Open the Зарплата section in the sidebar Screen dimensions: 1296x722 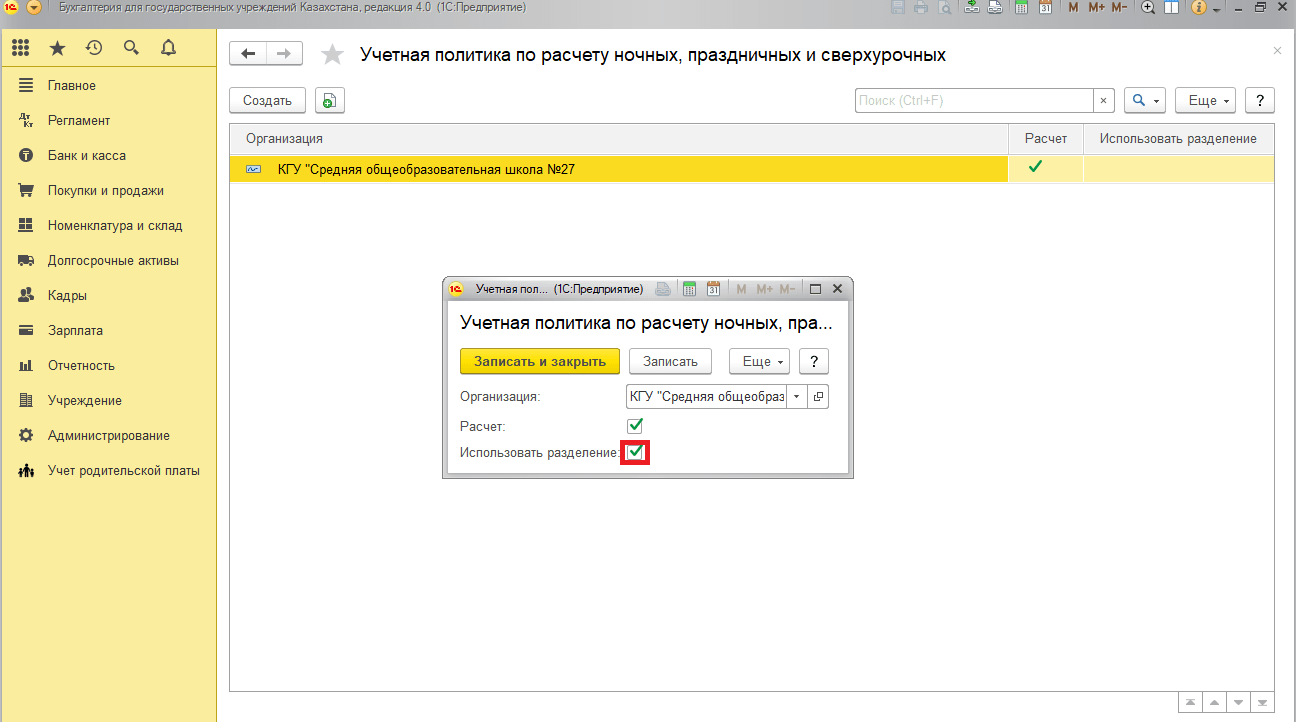pyautogui.click(x=75, y=330)
